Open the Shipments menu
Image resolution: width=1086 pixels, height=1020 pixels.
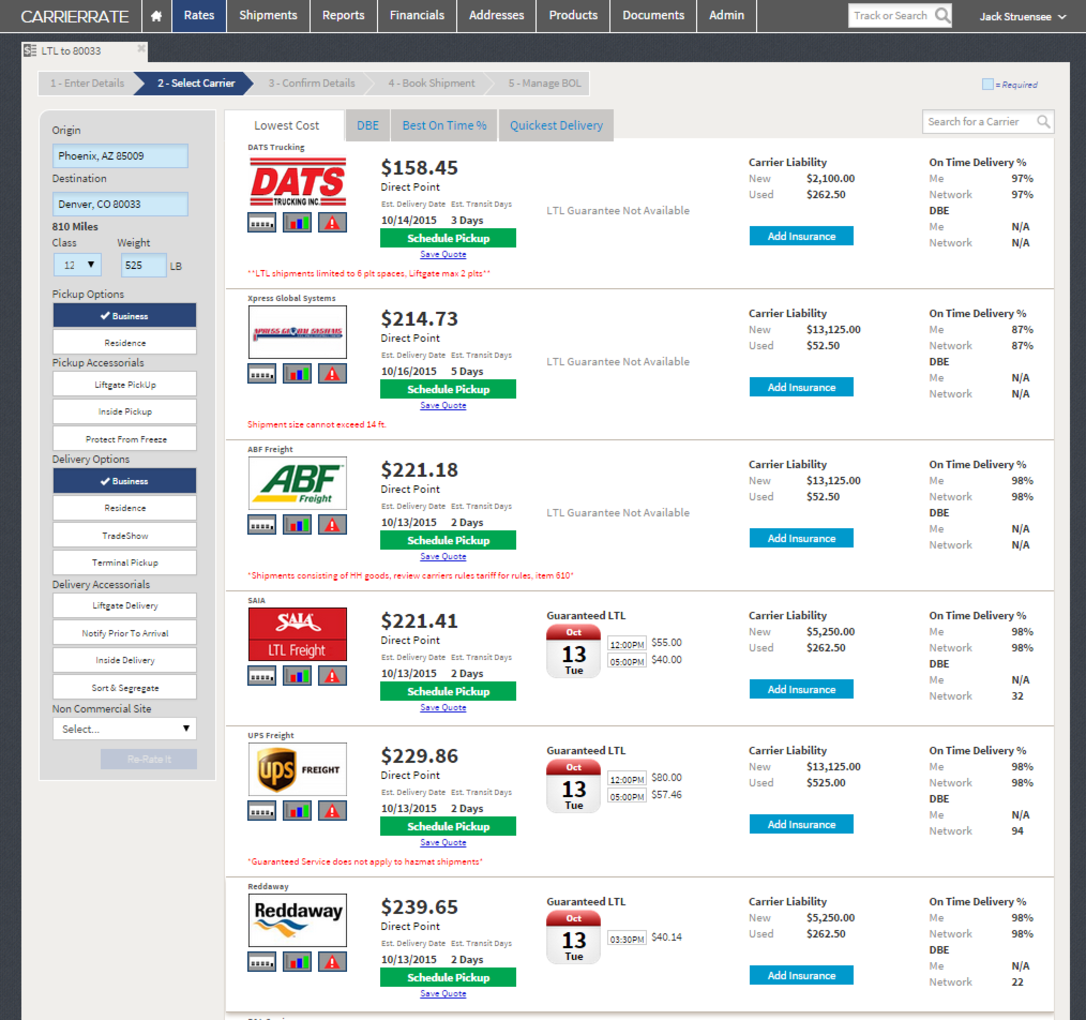point(268,16)
